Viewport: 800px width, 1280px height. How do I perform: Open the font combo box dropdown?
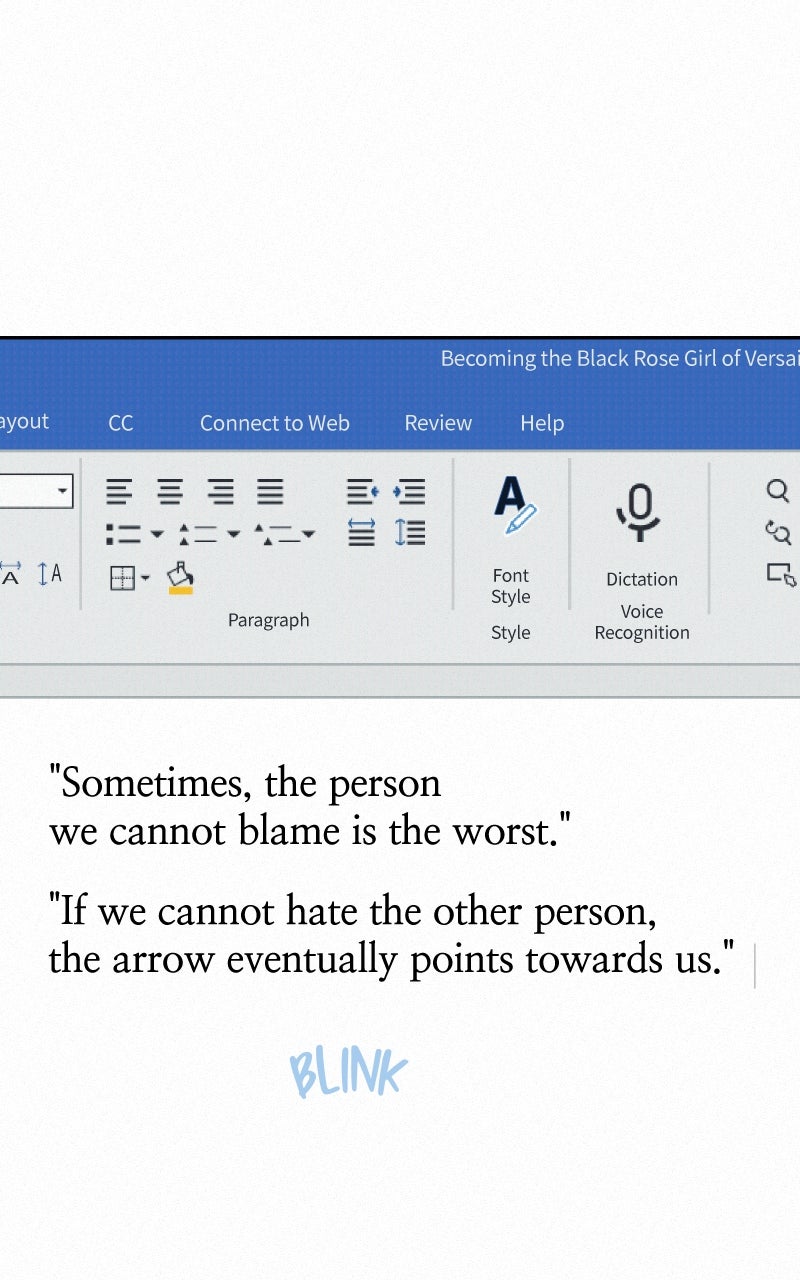pos(62,491)
